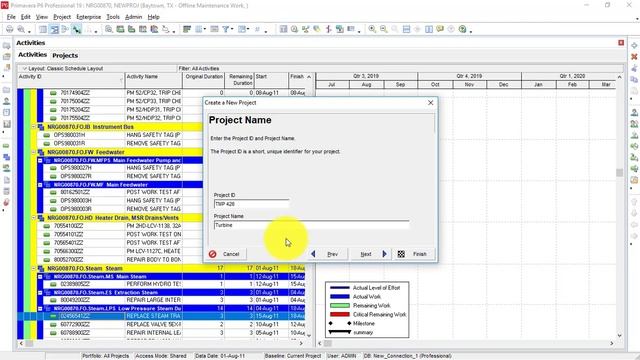Viewport: 640px width, 360px height.
Task: Select the Activities tab
Action: tap(33, 55)
